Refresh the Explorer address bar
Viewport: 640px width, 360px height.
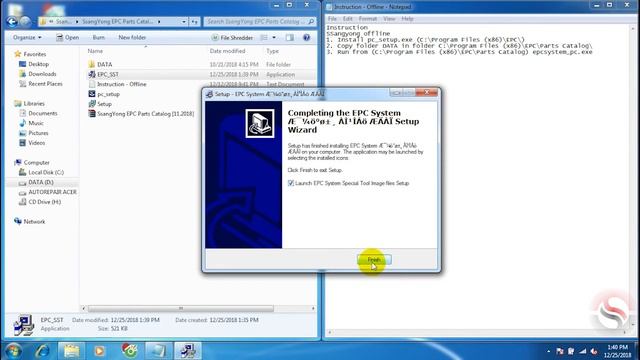point(195,22)
